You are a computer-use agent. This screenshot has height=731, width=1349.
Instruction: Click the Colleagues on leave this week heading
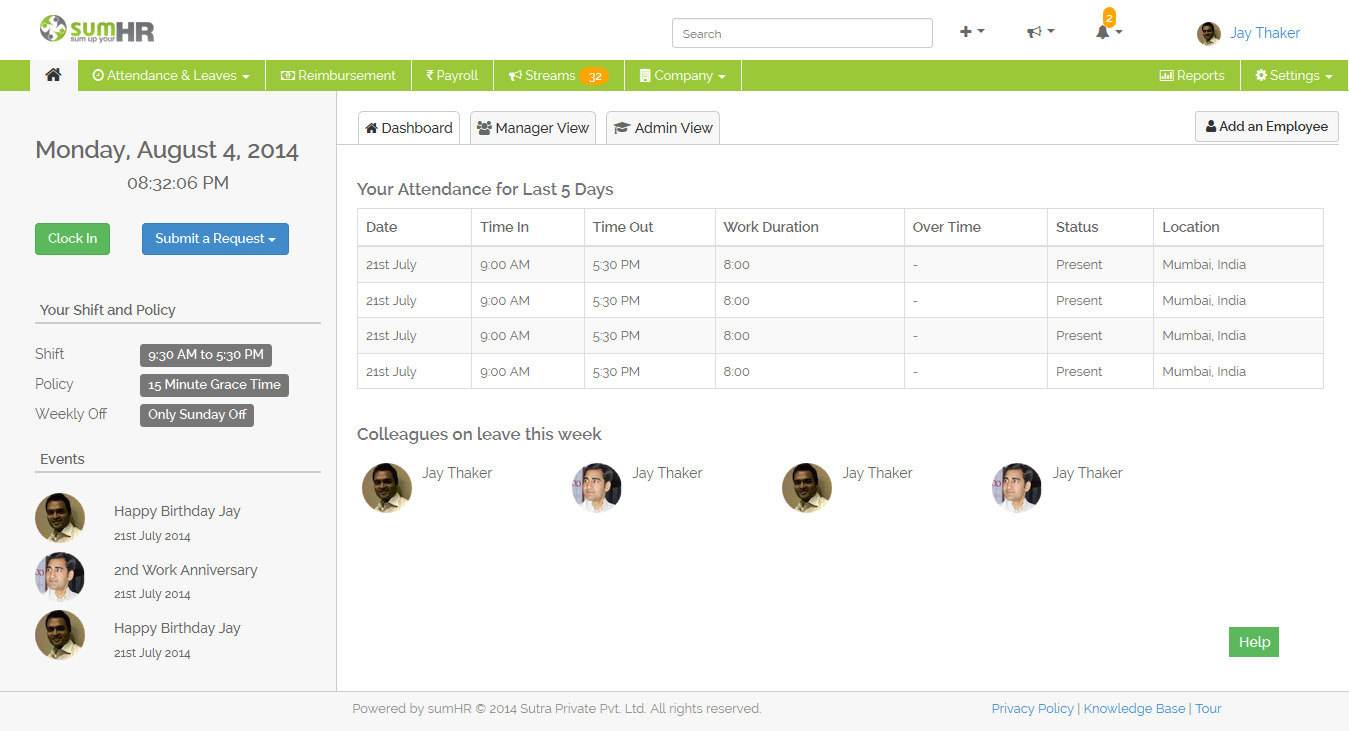pos(479,434)
